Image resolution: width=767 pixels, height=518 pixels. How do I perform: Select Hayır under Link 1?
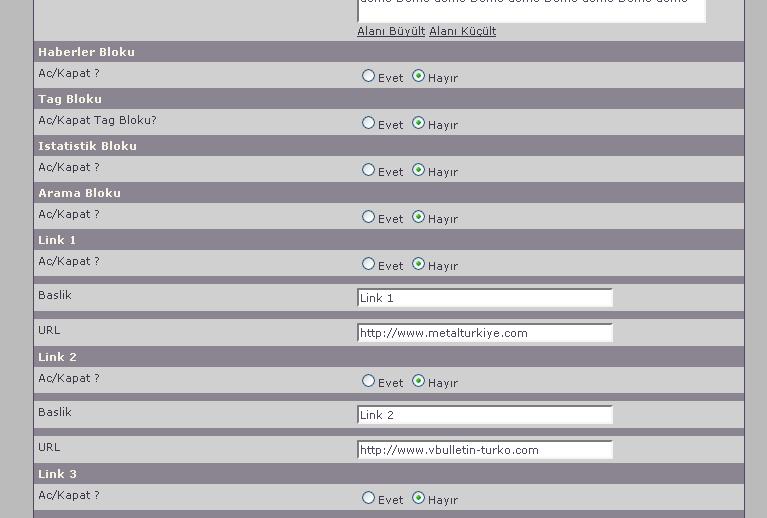click(x=419, y=264)
